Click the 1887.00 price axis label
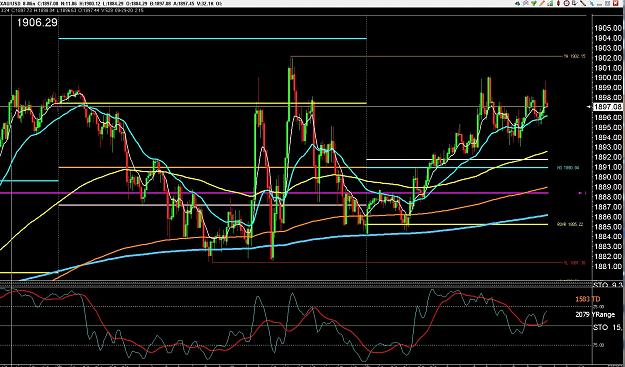625x367 pixels. (608, 207)
